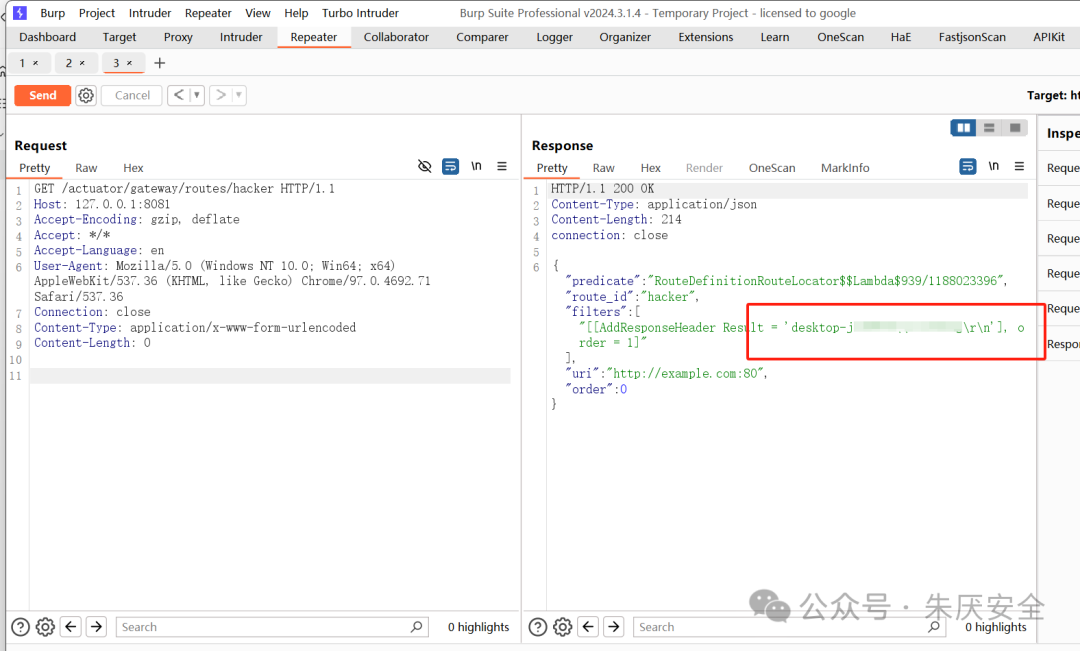Open history dropdown beside forward arrow
This screenshot has width=1080, height=651.
click(x=239, y=95)
